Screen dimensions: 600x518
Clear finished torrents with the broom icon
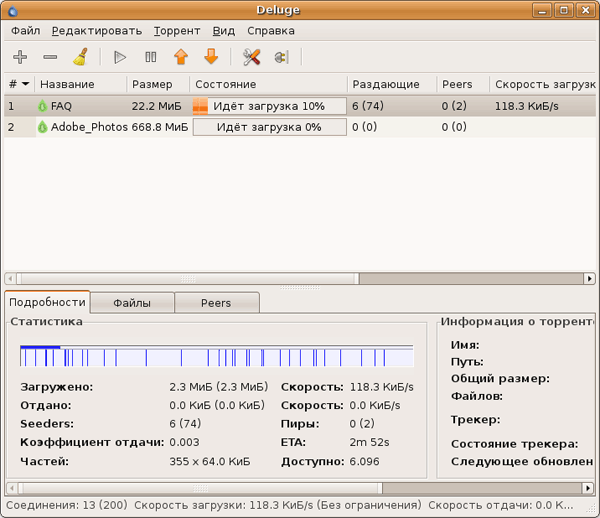click(81, 57)
